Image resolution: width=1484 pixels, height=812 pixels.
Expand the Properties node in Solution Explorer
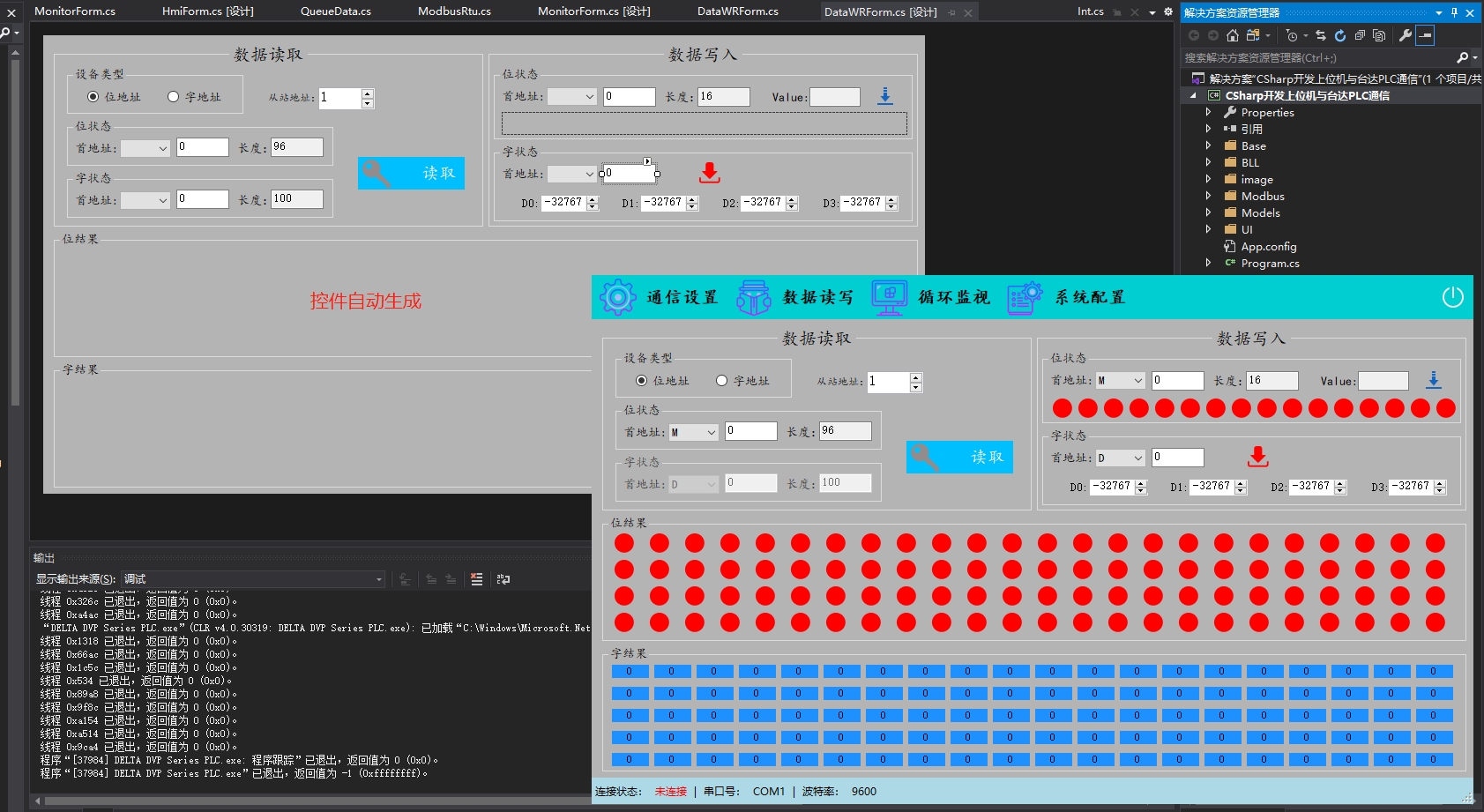point(1208,113)
